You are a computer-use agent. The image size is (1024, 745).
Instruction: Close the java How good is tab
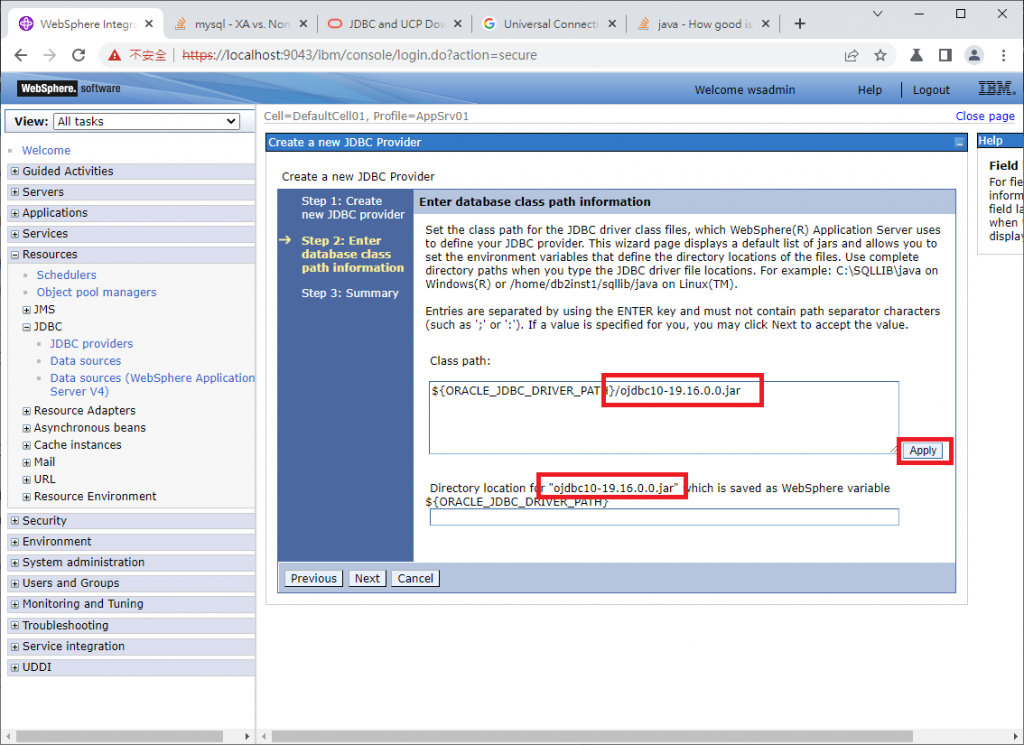pyautogui.click(x=765, y=24)
